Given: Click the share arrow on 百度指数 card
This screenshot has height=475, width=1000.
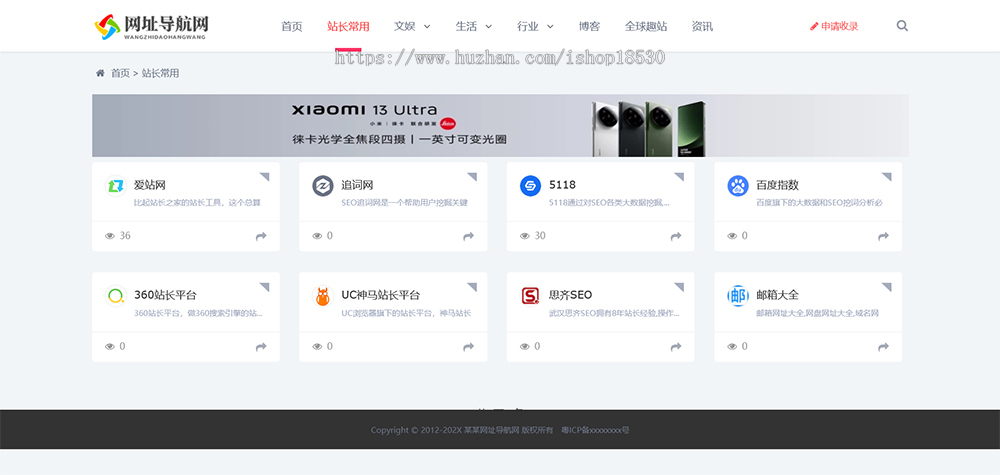Looking at the screenshot, I should pos(883,237).
